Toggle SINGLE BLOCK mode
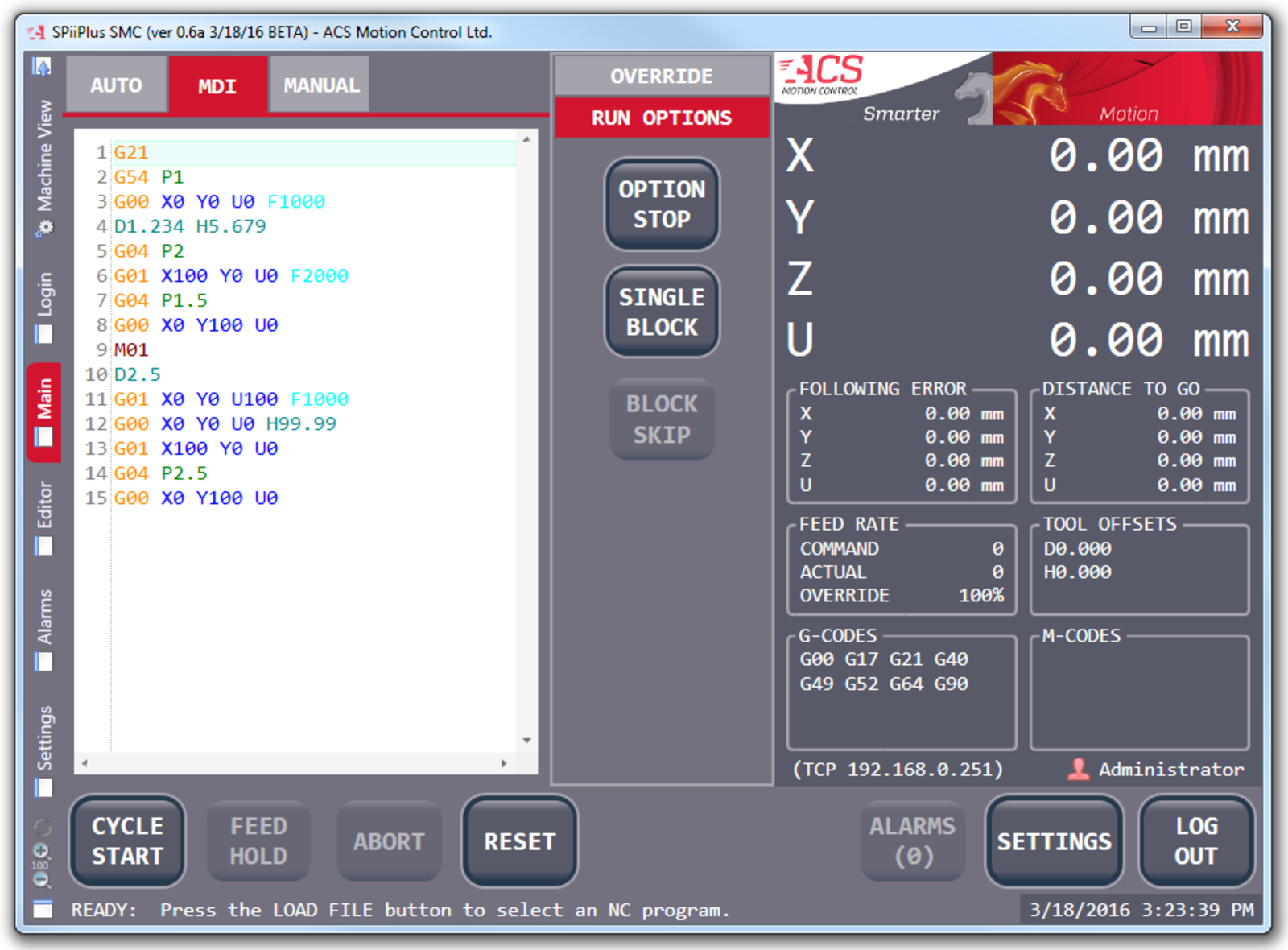Image resolution: width=1288 pixels, height=950 pixels. pyautogui.click(x=662, y=312)
